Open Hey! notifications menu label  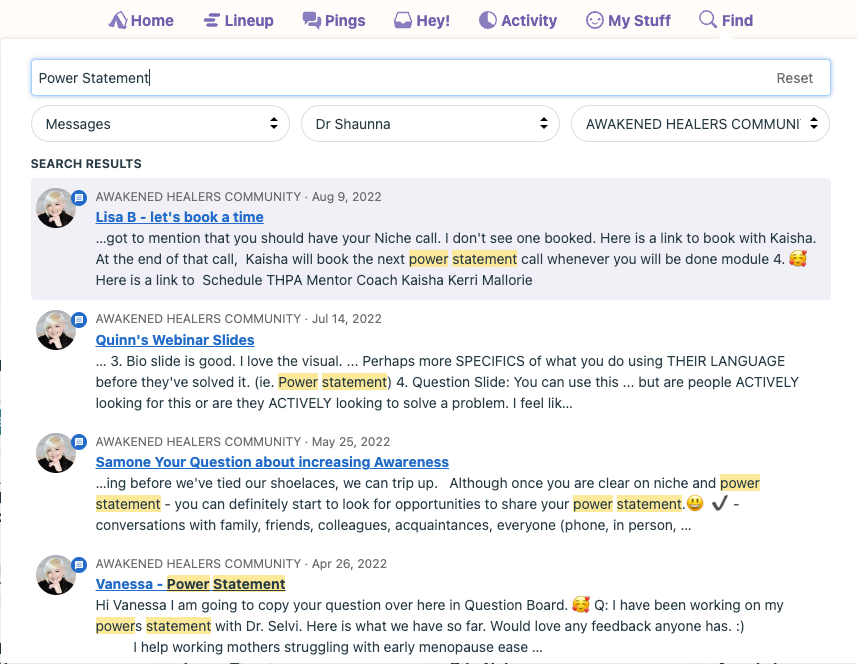click(433, 21)
